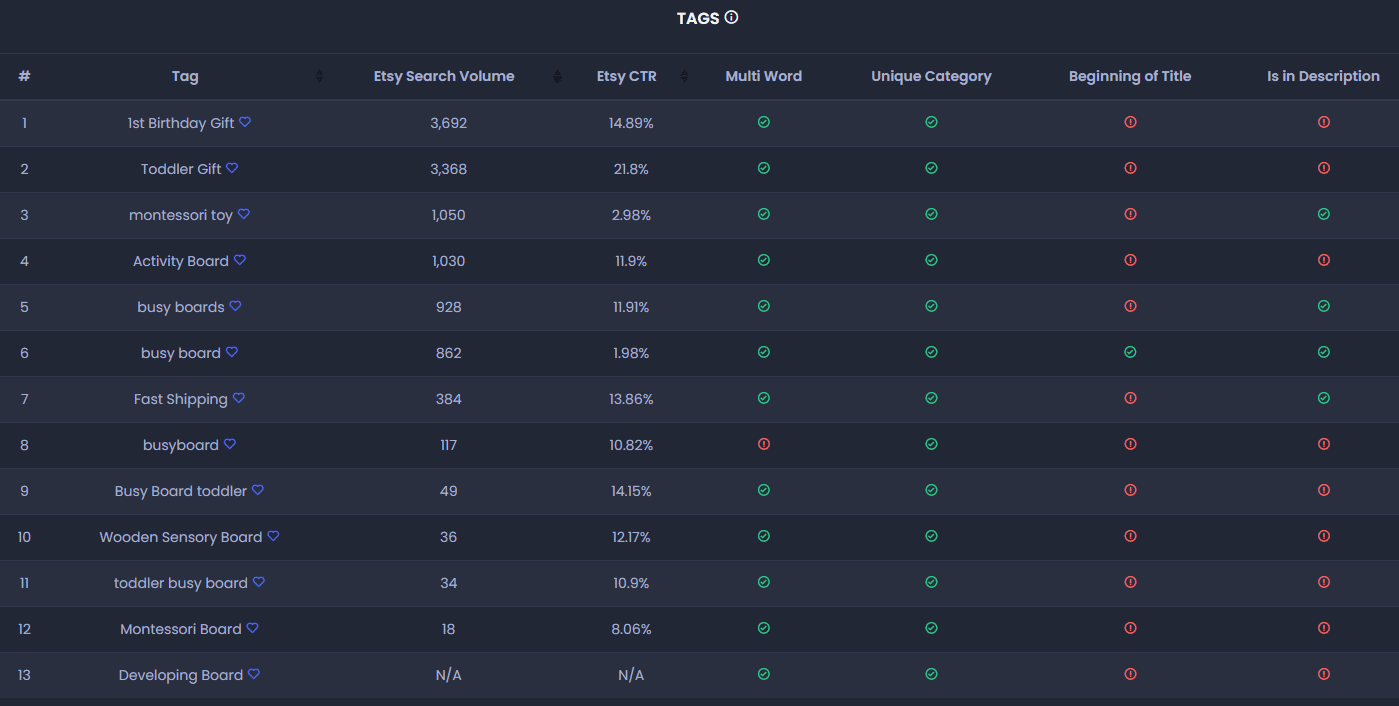Click the busy boards tag text
The width and height of the screenshot is (1399, 706).
coord(181,307)
